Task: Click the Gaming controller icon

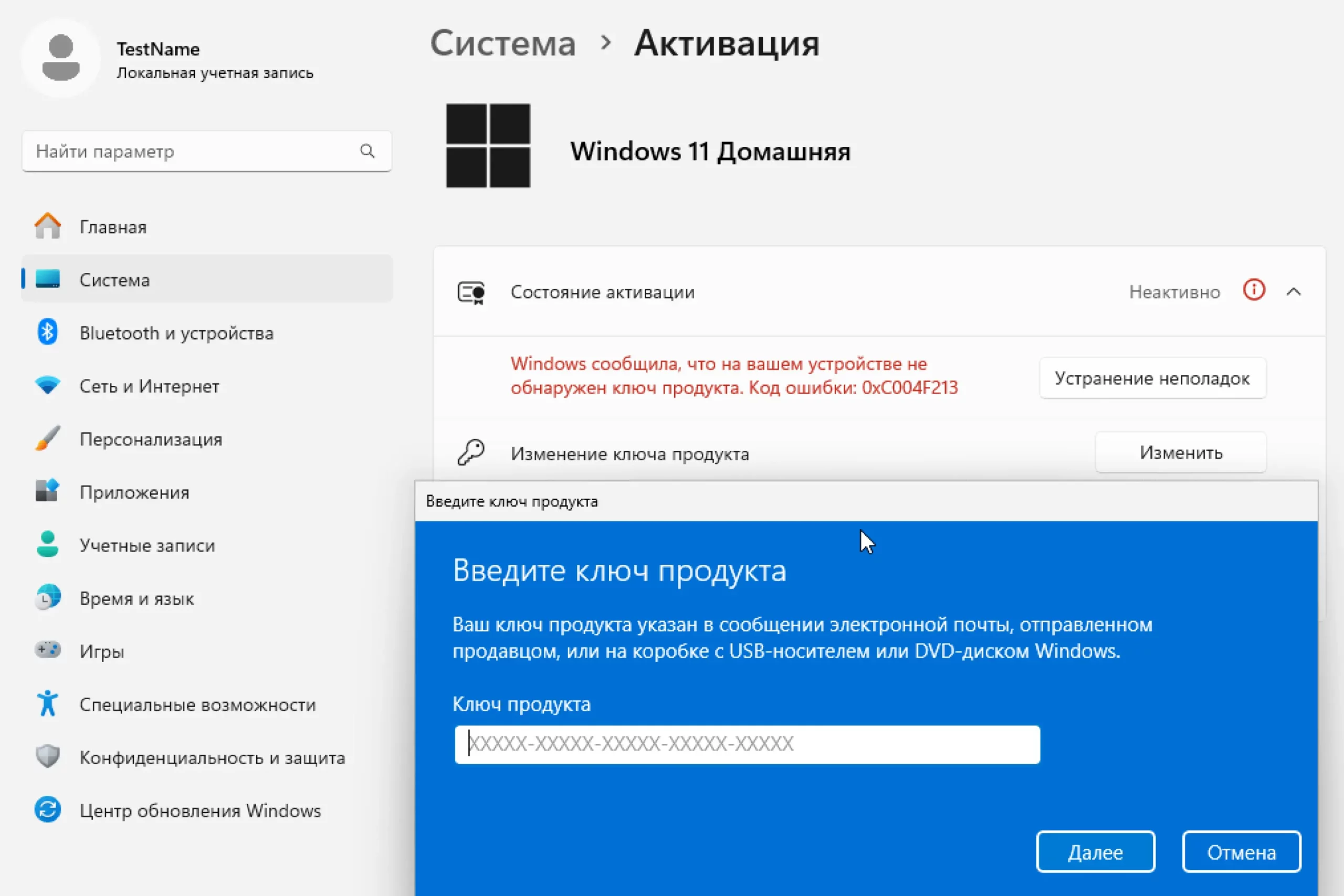Action: pyautogui.click(x=47, y=650)
